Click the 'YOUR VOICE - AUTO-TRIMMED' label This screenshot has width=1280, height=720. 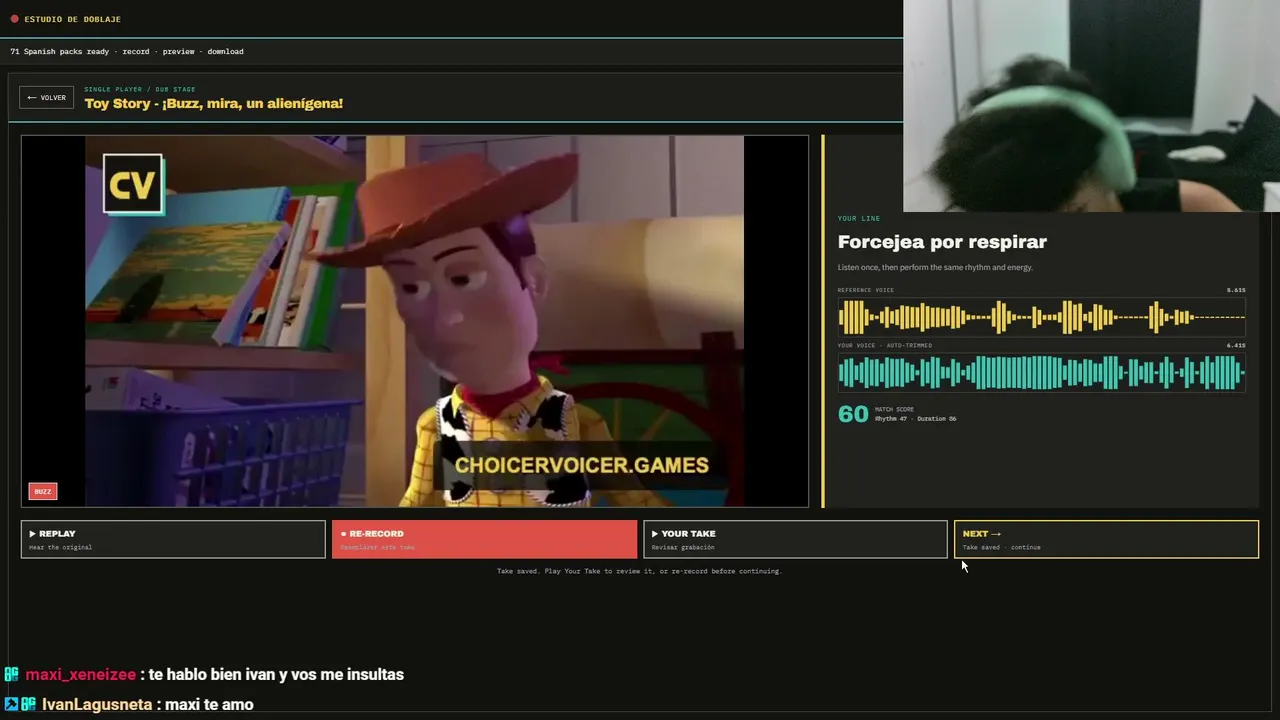coord(885,345)
